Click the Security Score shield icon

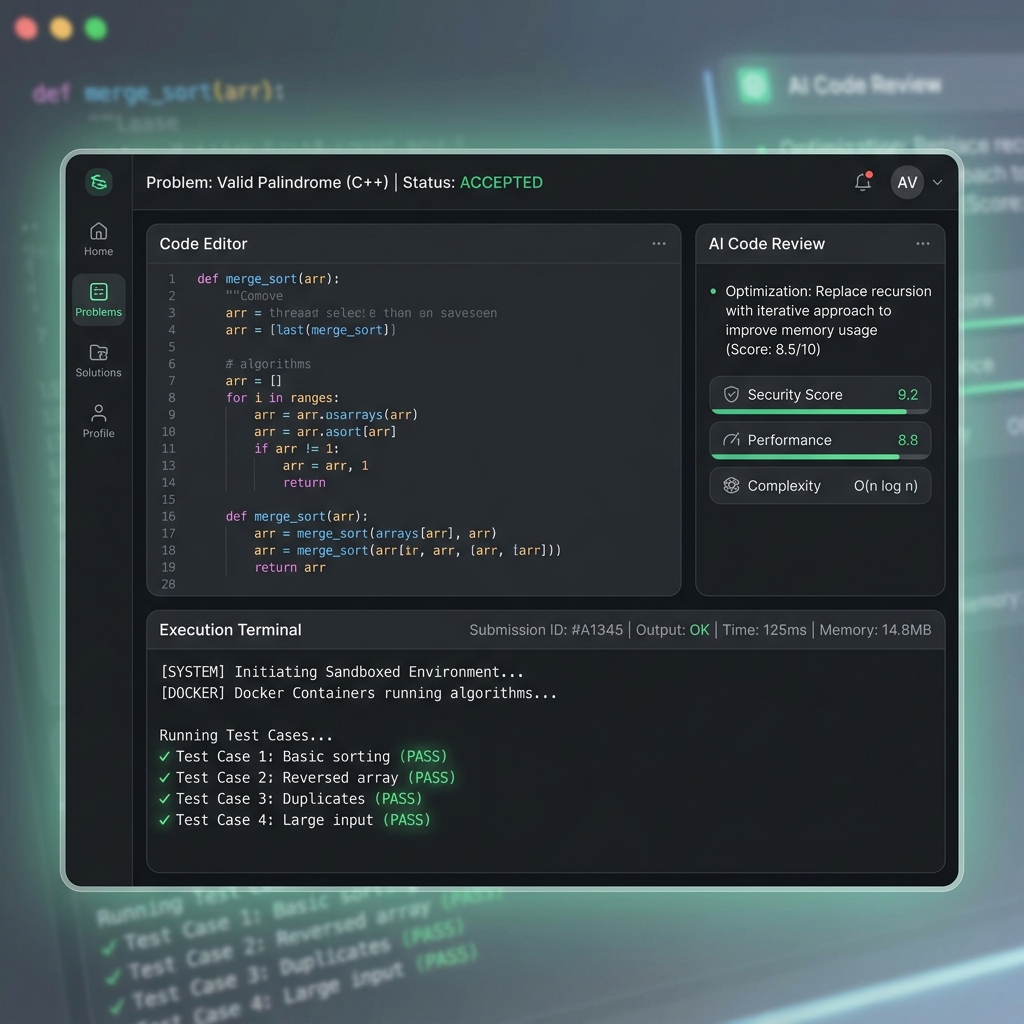pyautogui.click(x=731, y=394)
